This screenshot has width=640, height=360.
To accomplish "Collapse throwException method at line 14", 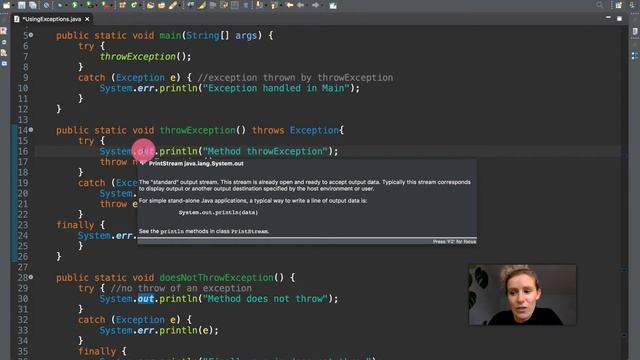I will (x=31, y=130).
